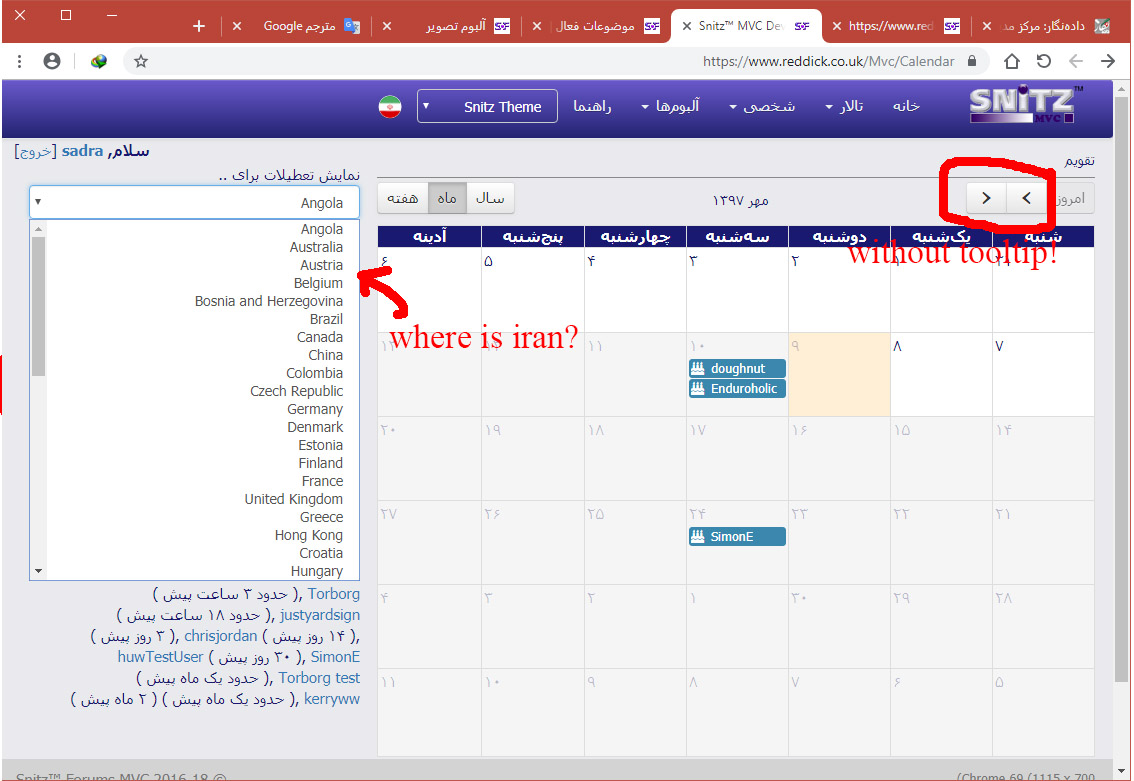Go to the browser home page icon
Screen dimensions: 1134x781
point(1011,61)
